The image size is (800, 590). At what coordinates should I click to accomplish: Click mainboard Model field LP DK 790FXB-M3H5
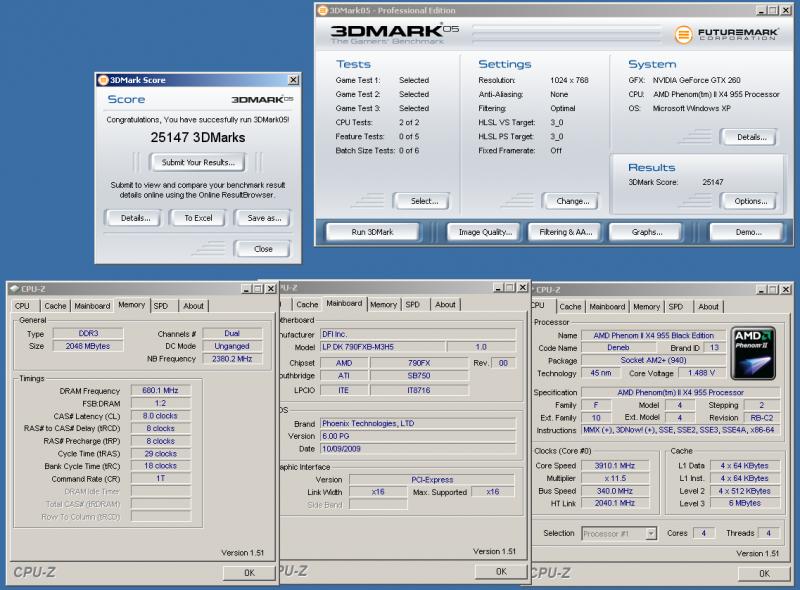tap(383, 347)
